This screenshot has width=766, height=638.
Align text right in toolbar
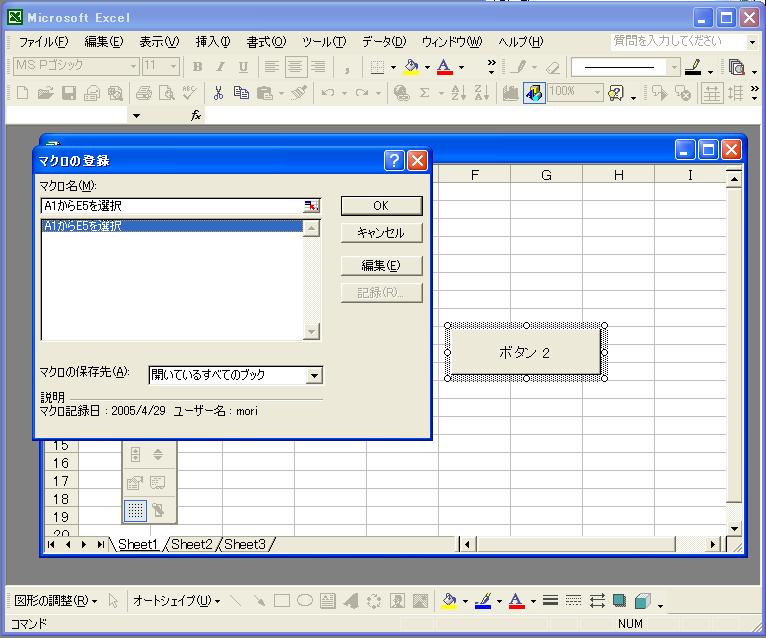coord(319,66)
